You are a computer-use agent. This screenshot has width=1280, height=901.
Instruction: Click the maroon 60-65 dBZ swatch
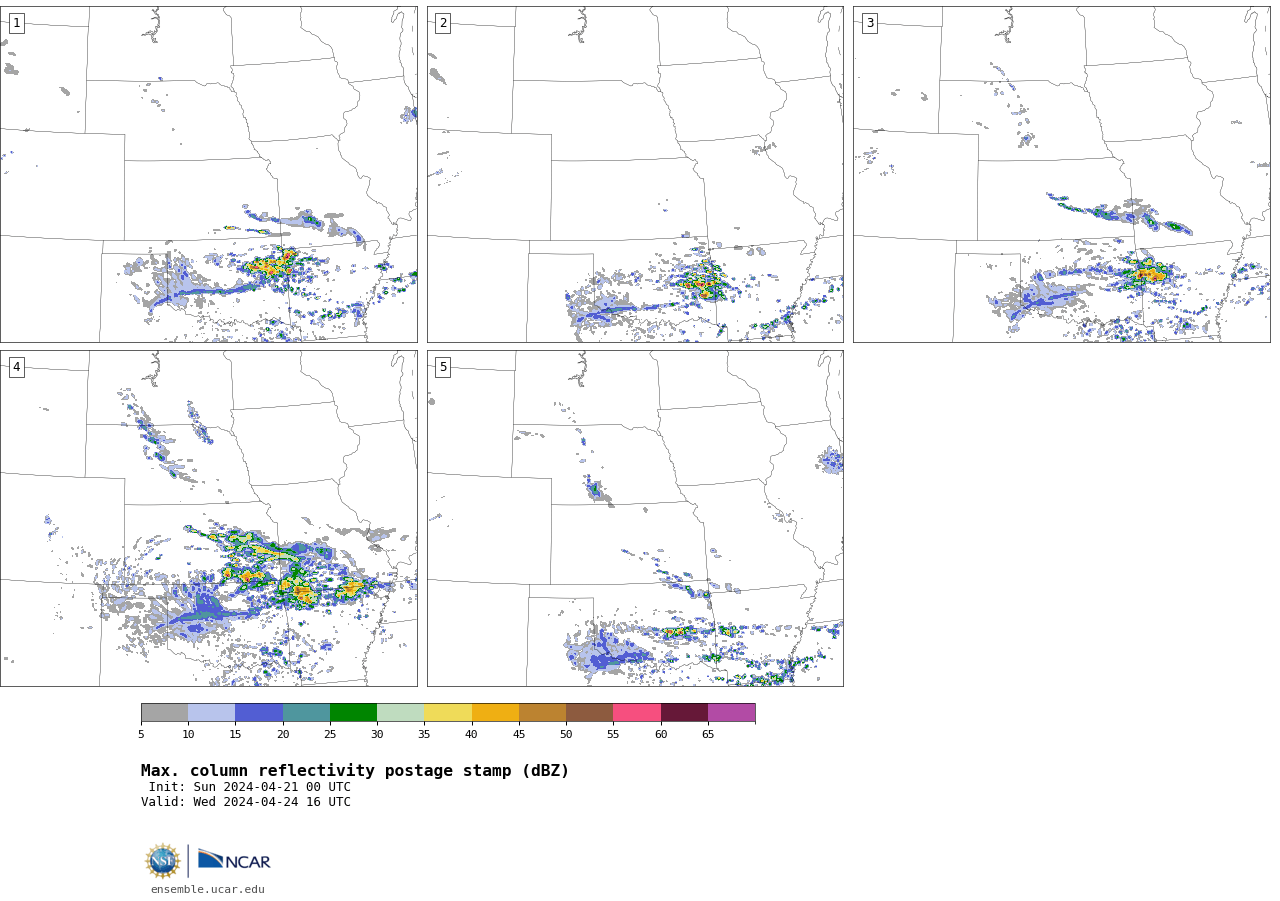(x=684, y=712)
